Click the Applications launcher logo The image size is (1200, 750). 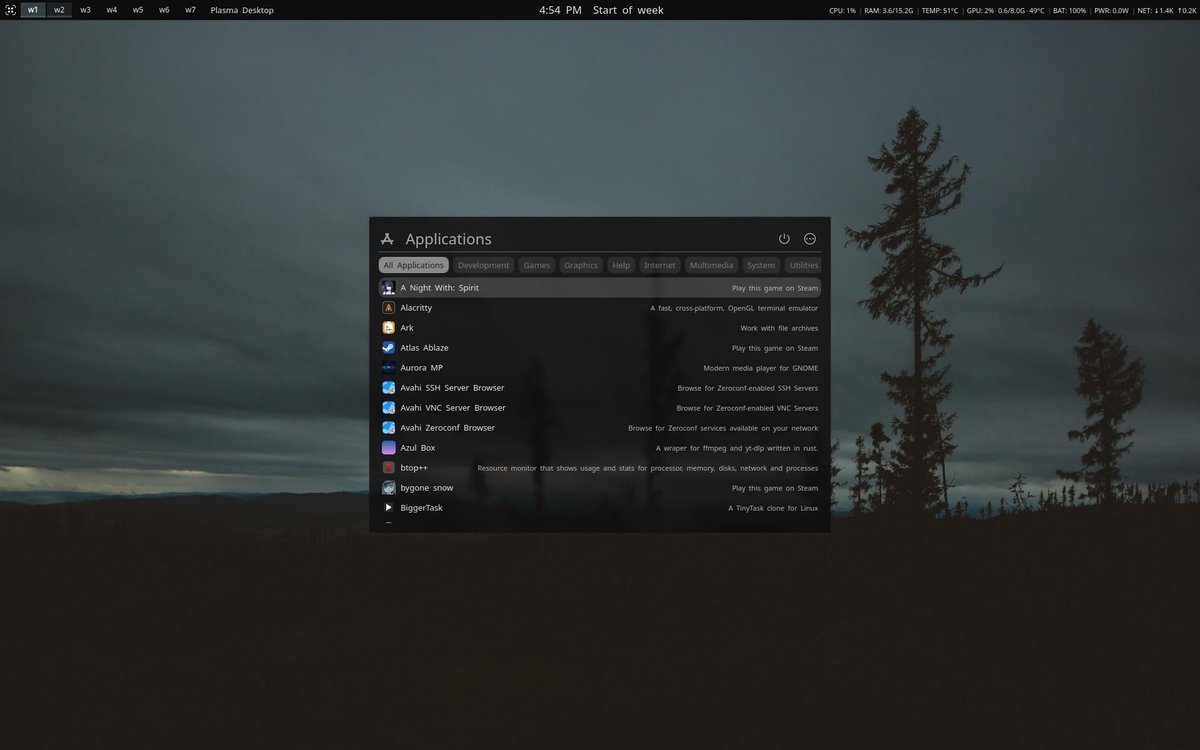click(x=387, y=238)
